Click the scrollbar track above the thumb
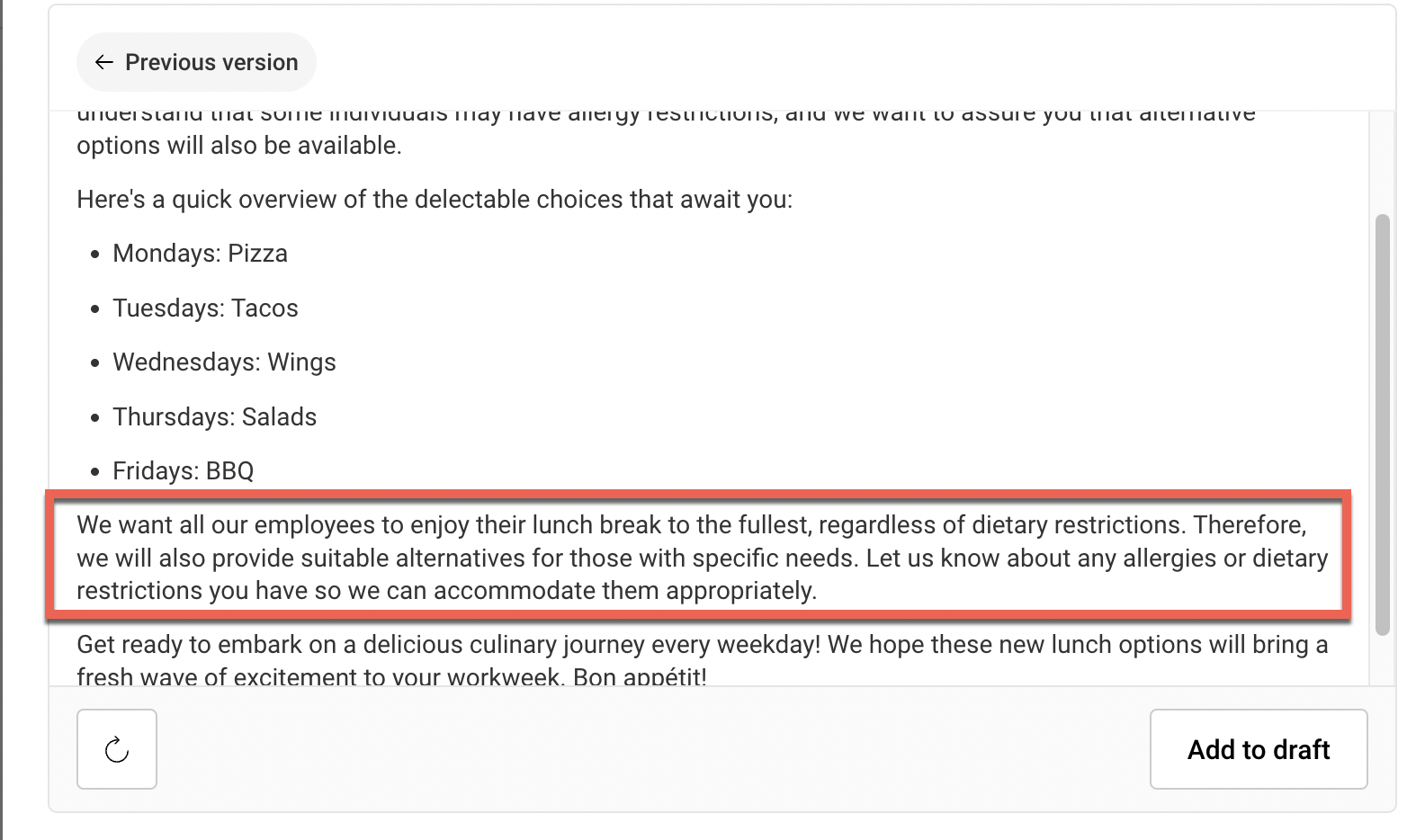Screen dimensions: 1425x840 [x=1383, y=162]
